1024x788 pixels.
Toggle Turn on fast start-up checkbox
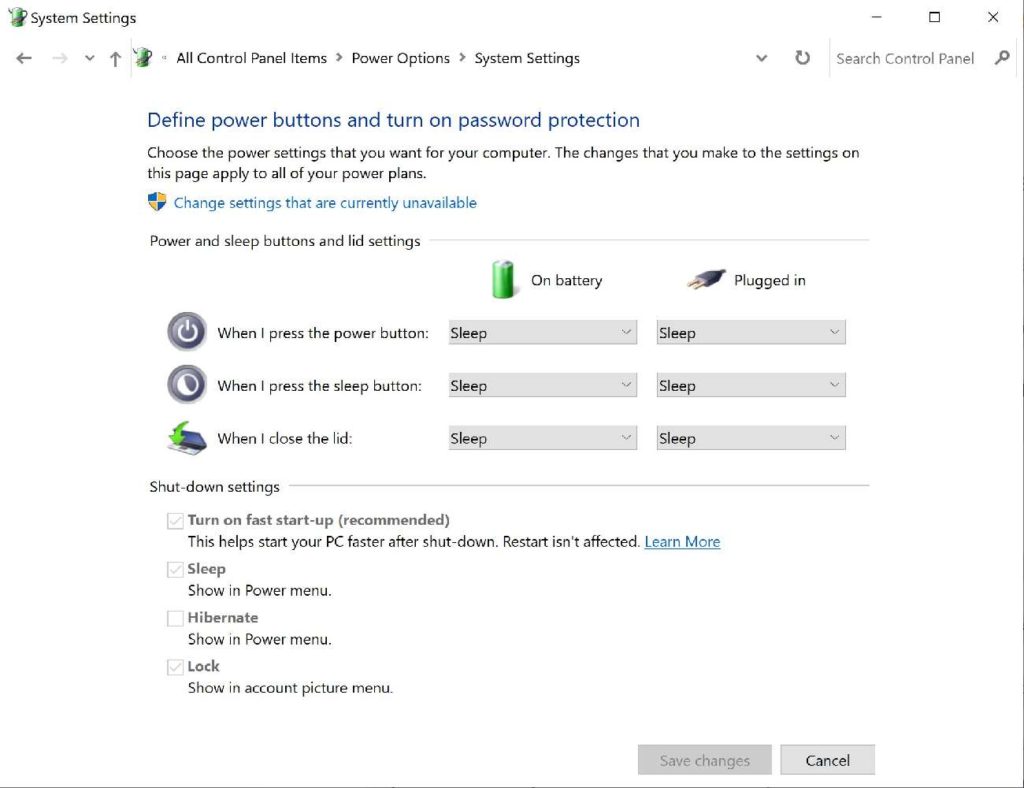click(x=175, y=521)
